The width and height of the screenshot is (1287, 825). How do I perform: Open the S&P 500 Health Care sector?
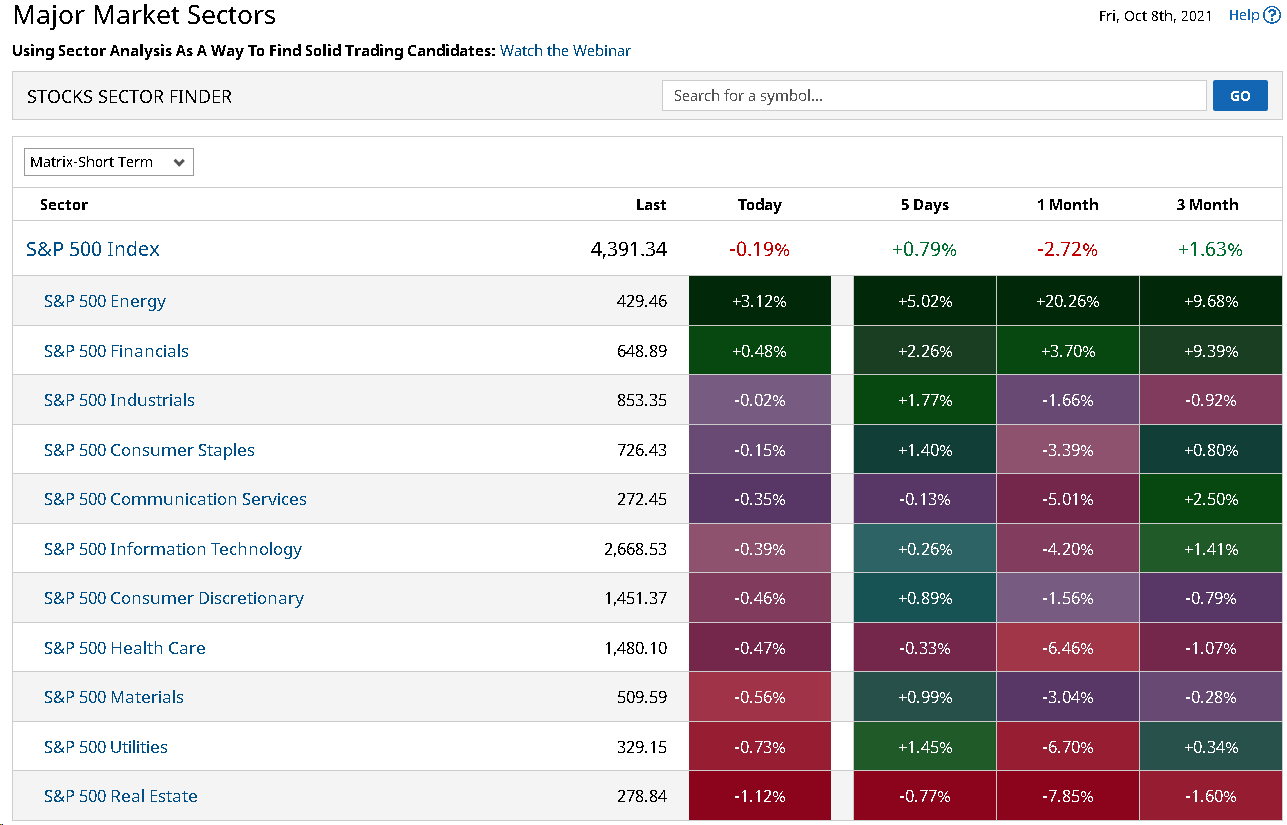[125, 648]
